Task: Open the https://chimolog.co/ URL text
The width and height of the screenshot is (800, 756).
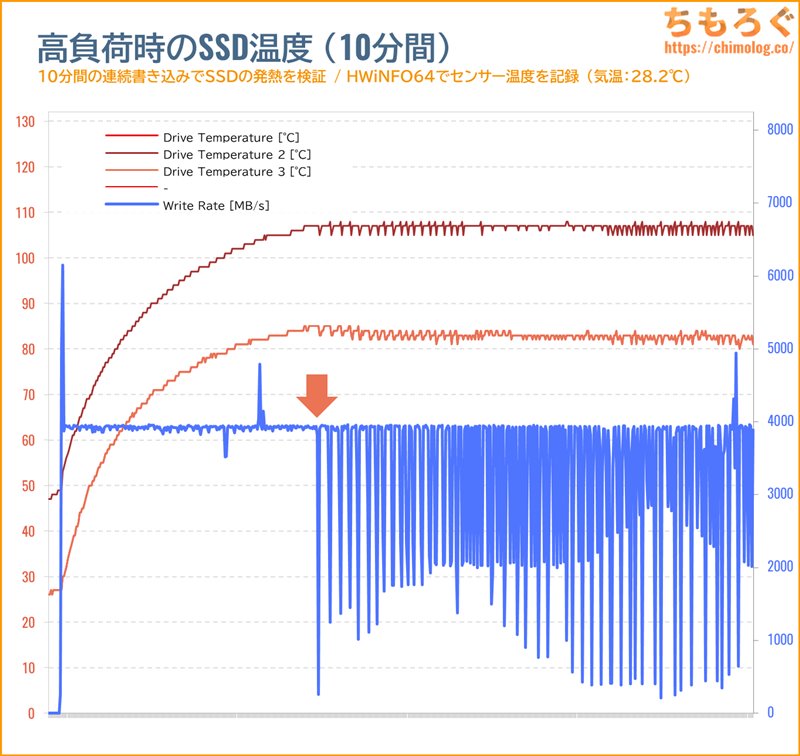Action: point(730,47)
